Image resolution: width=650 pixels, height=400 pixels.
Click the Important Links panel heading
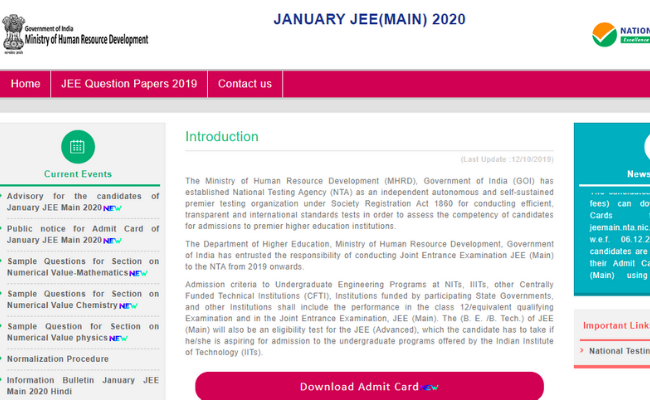point(615,325)
